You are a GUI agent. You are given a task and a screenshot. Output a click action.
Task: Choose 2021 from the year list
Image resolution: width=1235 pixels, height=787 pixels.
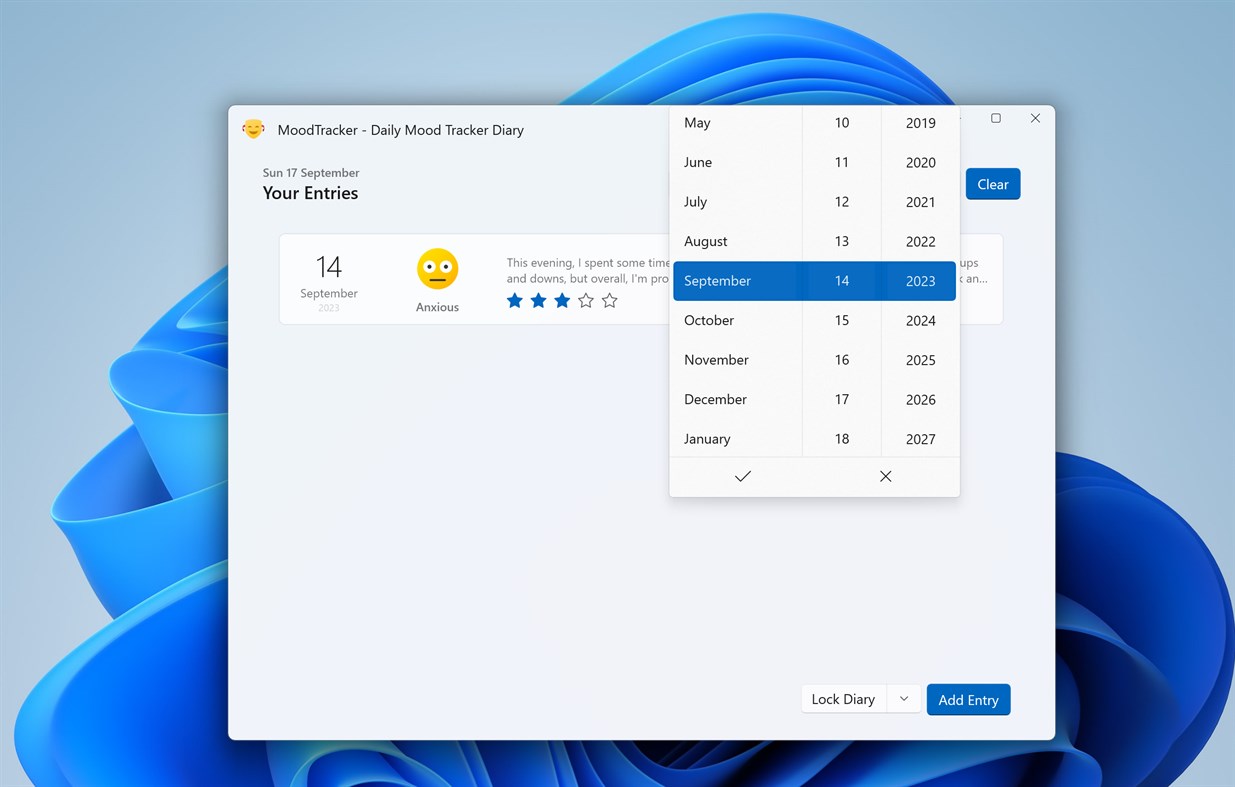tap(919, 202)
